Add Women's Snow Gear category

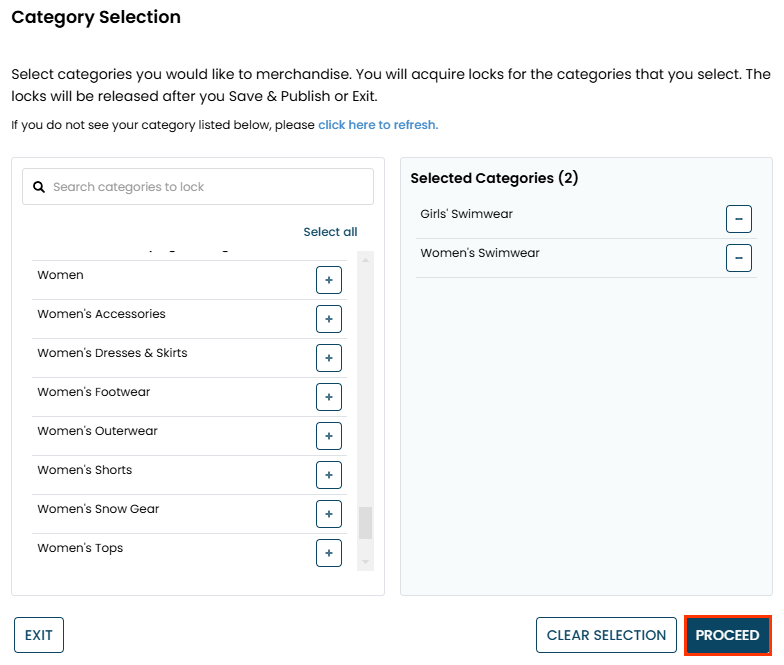[x=329, y=514]
